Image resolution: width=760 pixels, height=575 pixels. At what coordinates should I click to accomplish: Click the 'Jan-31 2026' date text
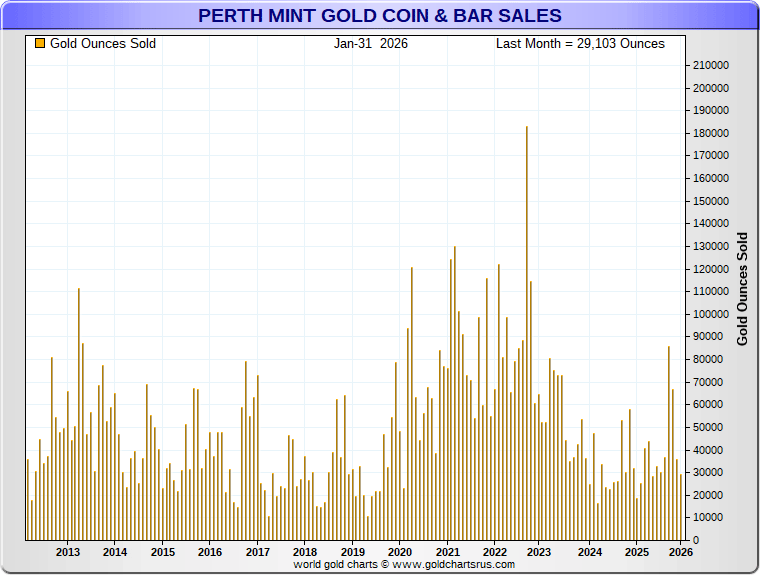coord(370,44)
